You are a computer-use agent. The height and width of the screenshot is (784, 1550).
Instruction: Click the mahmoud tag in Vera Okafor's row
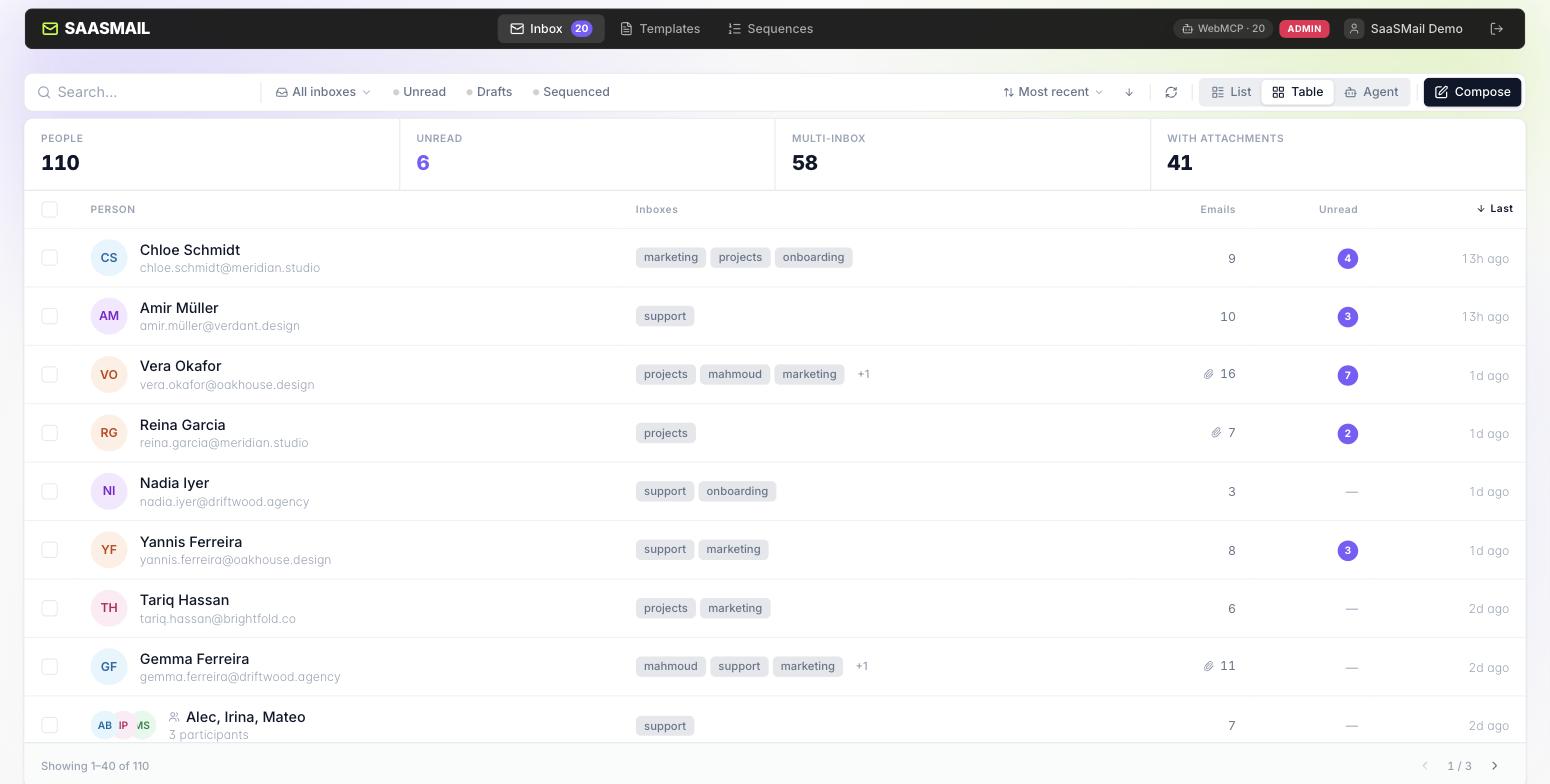pyautogui.click(x=735, y=374)
